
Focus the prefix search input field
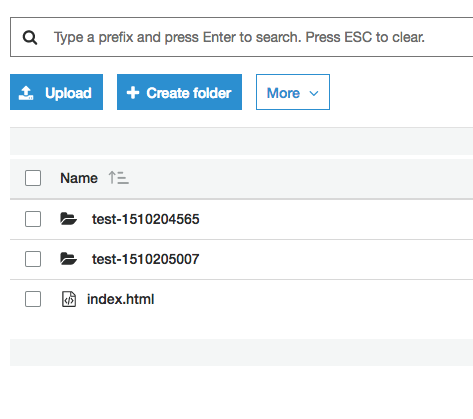tap(242, 37)
